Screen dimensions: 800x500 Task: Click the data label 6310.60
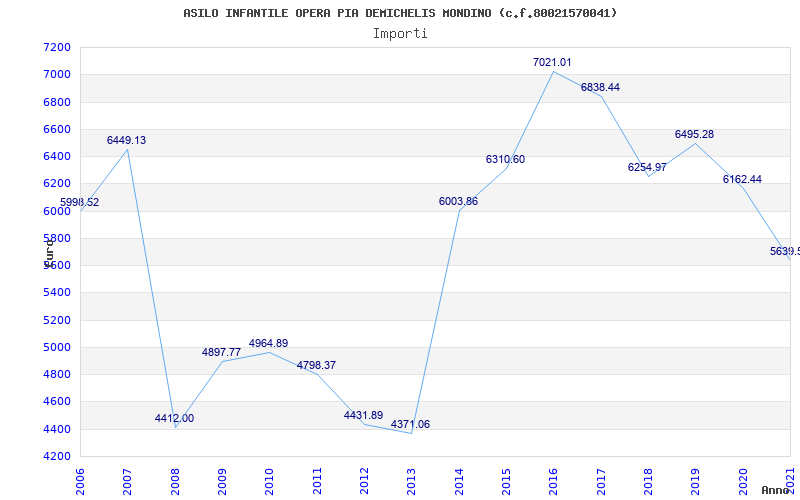pyautogui.click(x=505, y=160)
